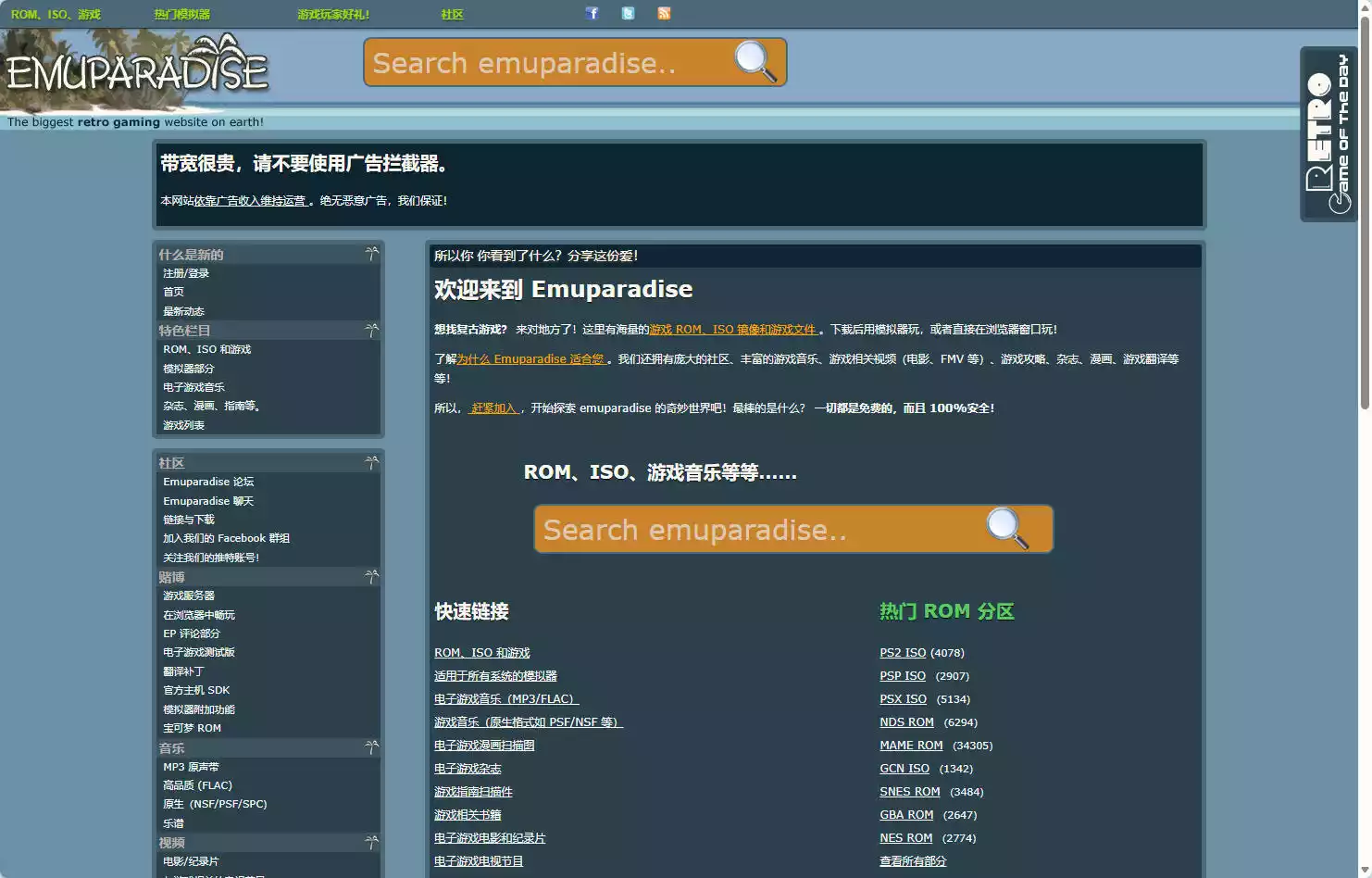Screen dimensions: 1372x878
Task: Open quick link 电子游戏杂志
Action: (x=468, y=769)
